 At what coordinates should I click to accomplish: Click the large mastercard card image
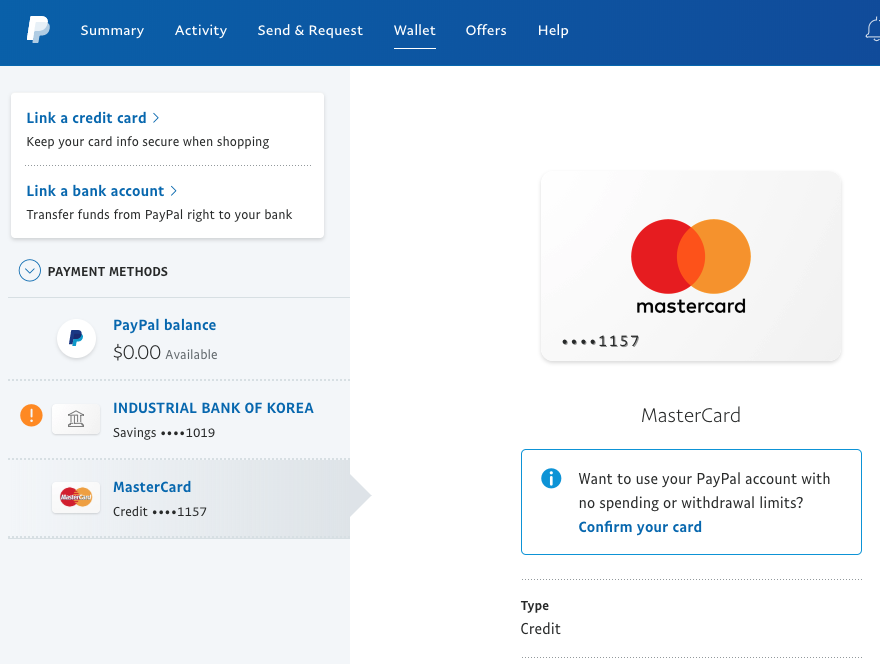[x=691, y=266]
